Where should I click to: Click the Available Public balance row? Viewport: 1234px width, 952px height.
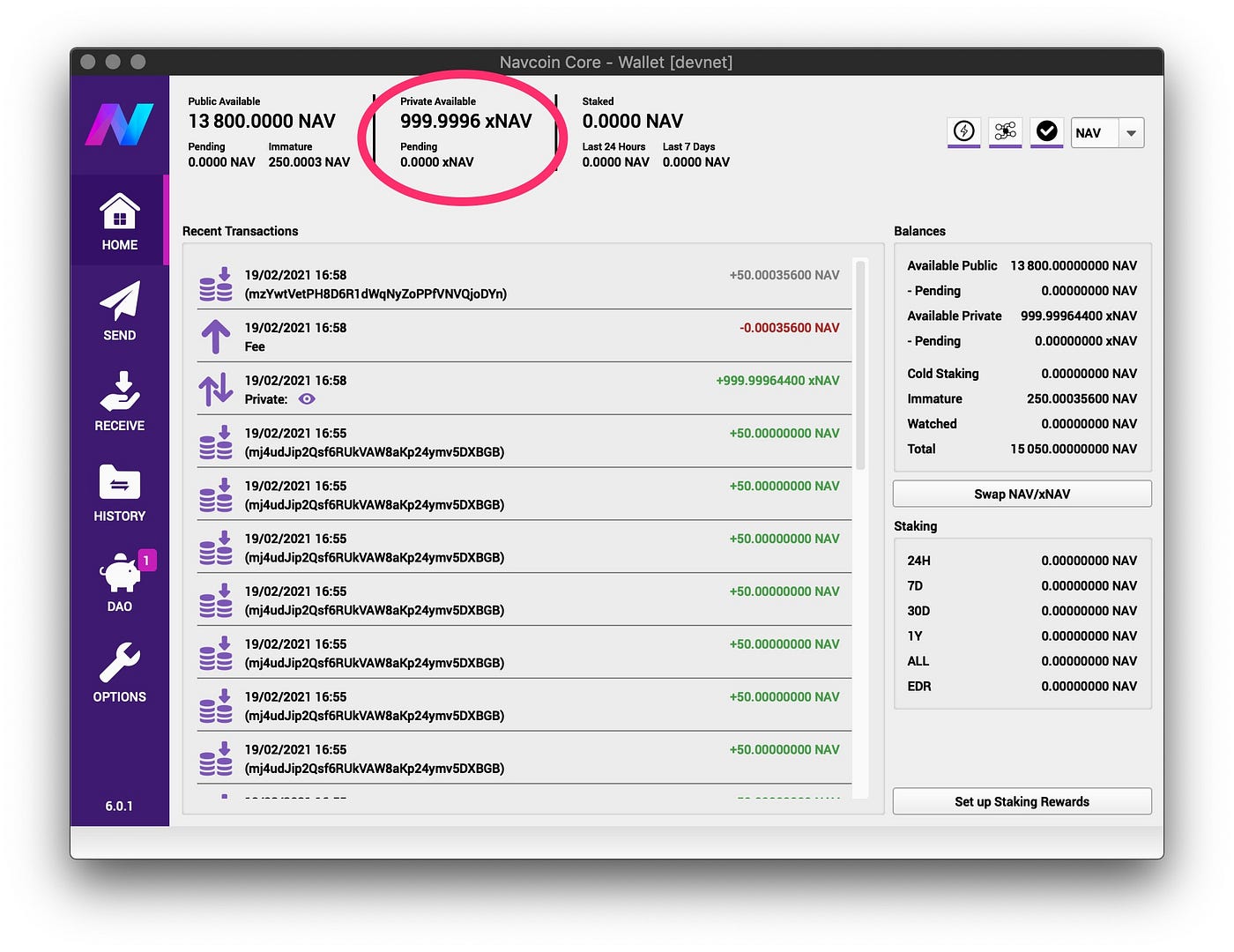click(1022, 265)
